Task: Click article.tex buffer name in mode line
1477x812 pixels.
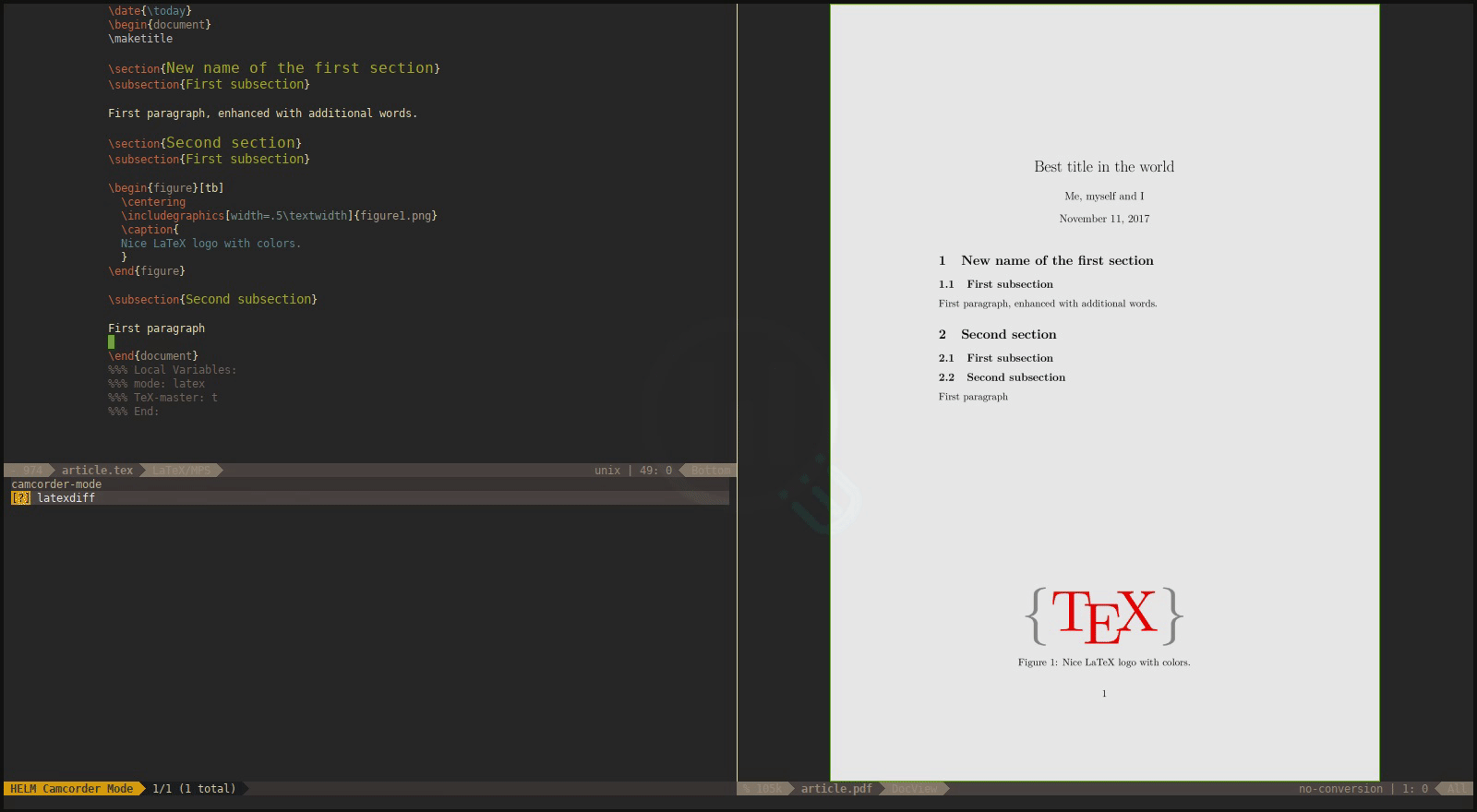Action: pyautogui.click(x=97, y=471)
